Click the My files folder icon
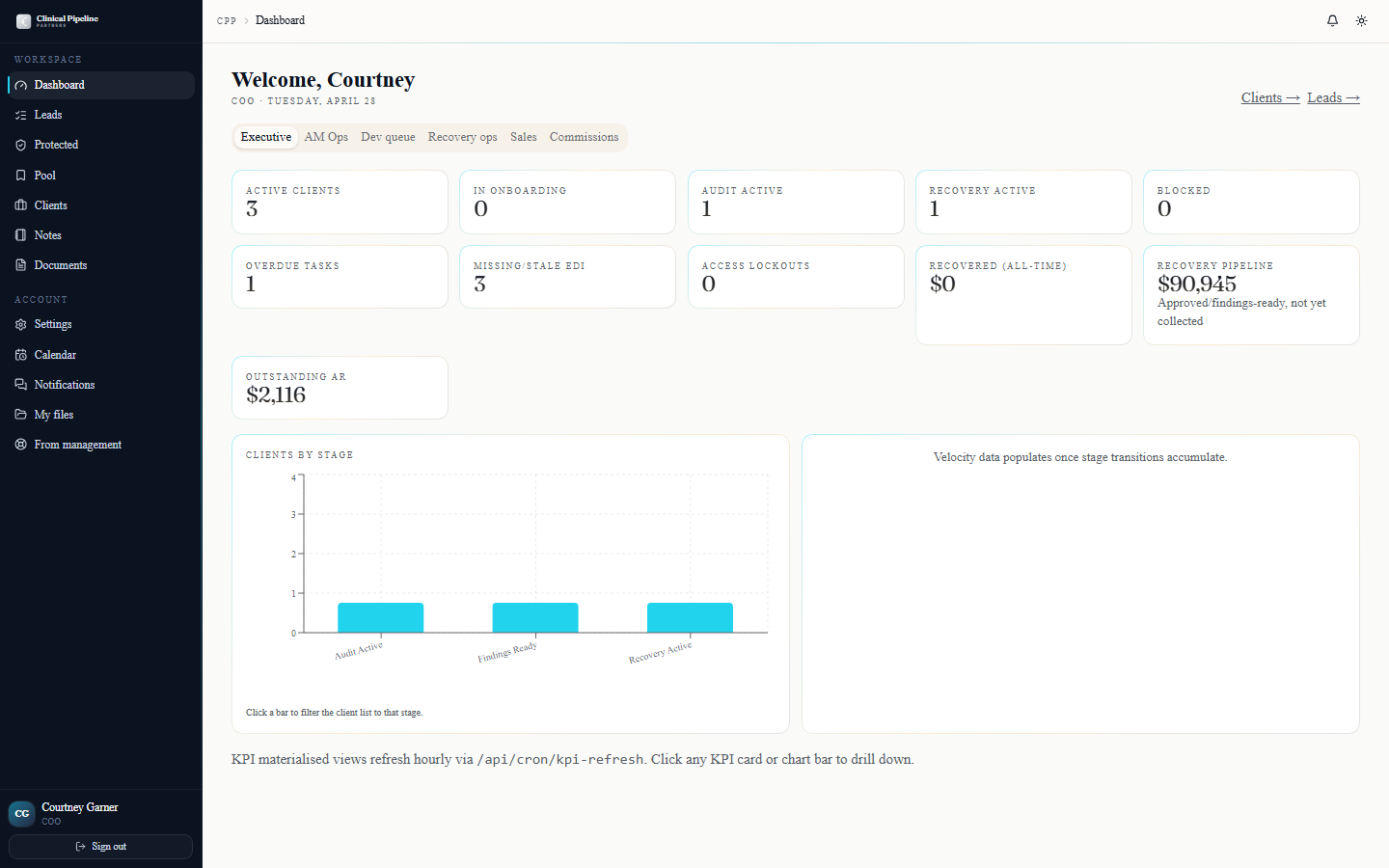 21,415
